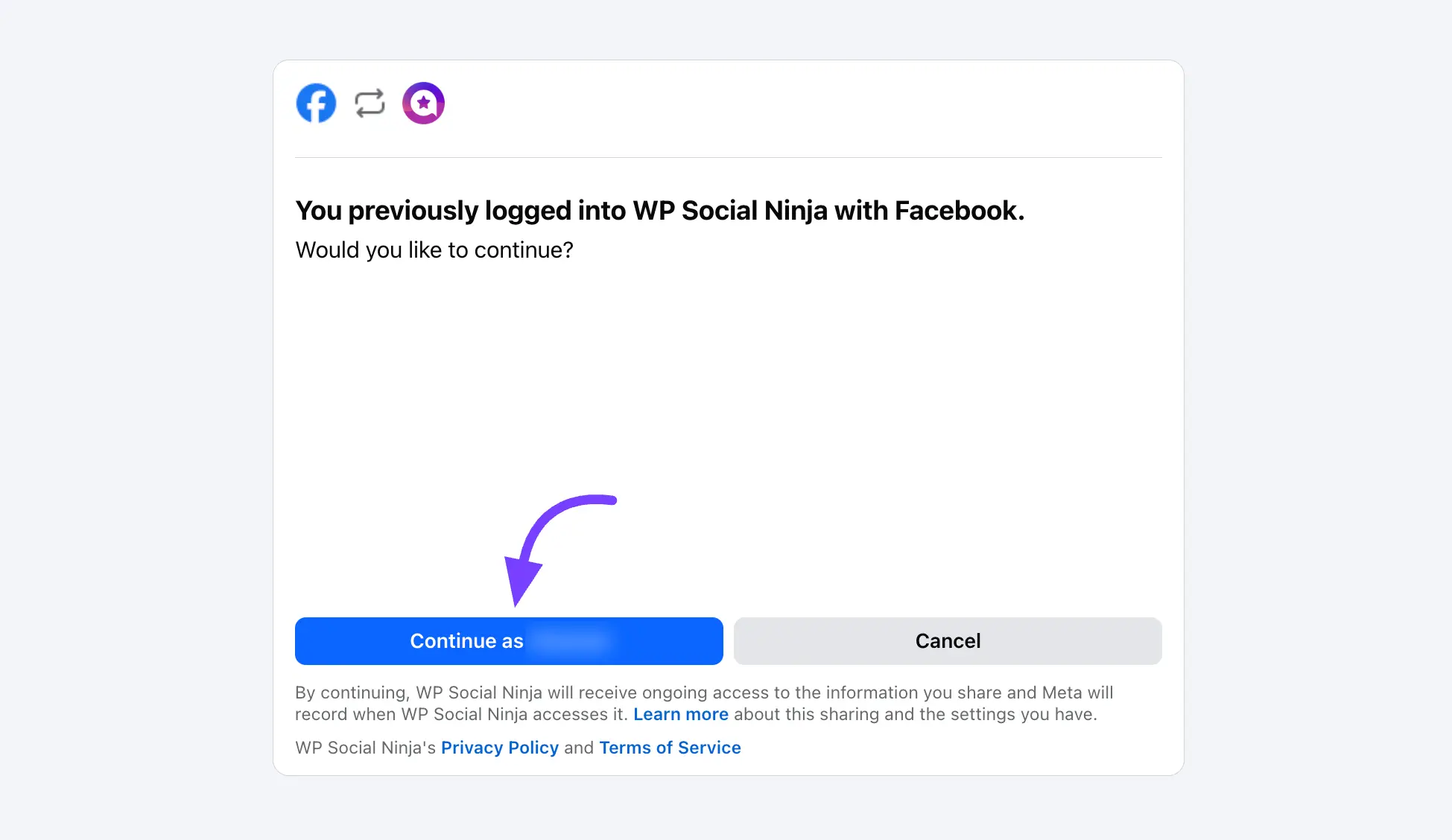Viewport: 1452px width, 840px height.
Task: Select the sync arrows between the logos
Action: (x=370, y=104)
